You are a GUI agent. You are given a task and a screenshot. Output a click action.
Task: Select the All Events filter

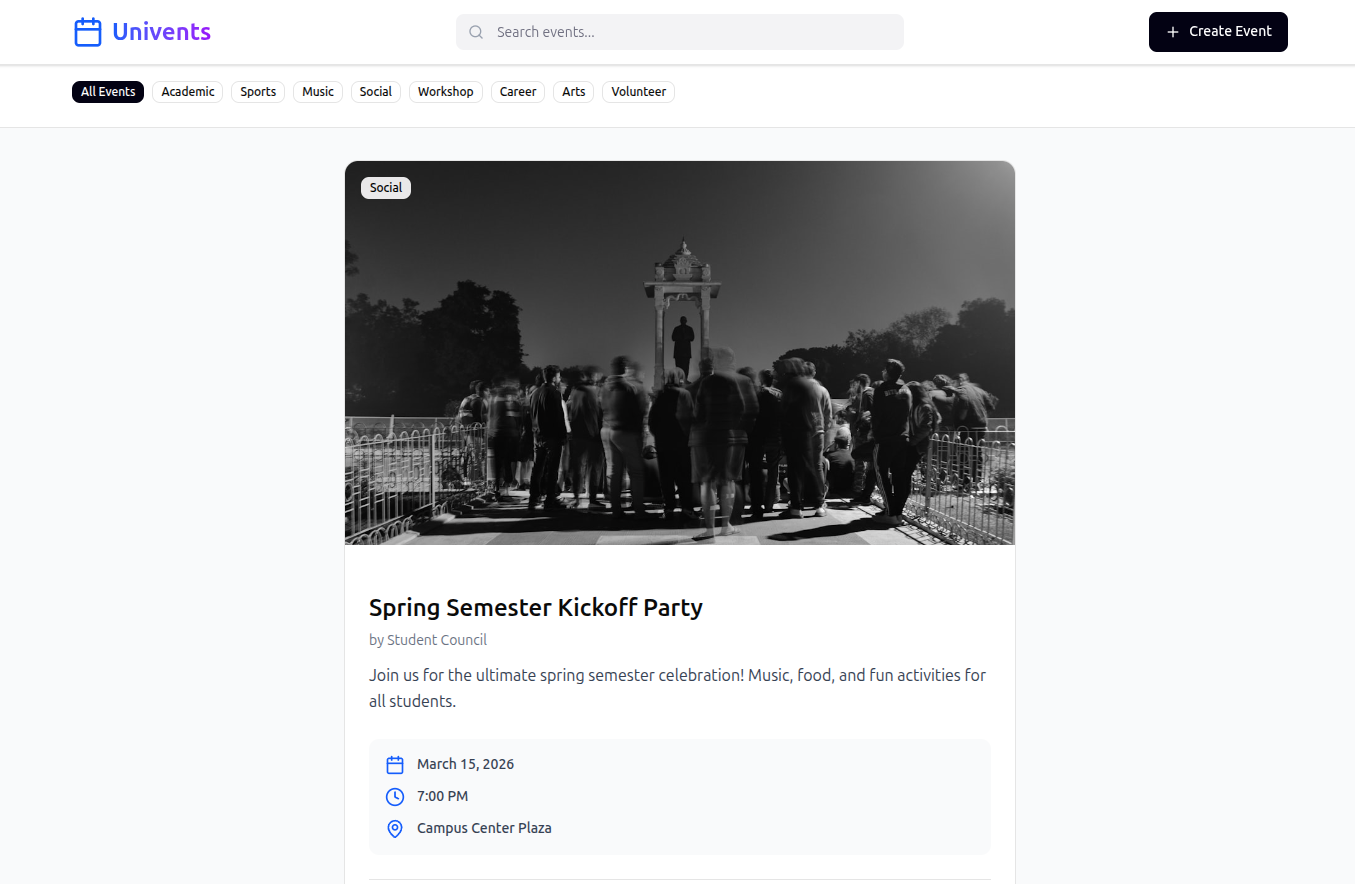coord(108,92)
